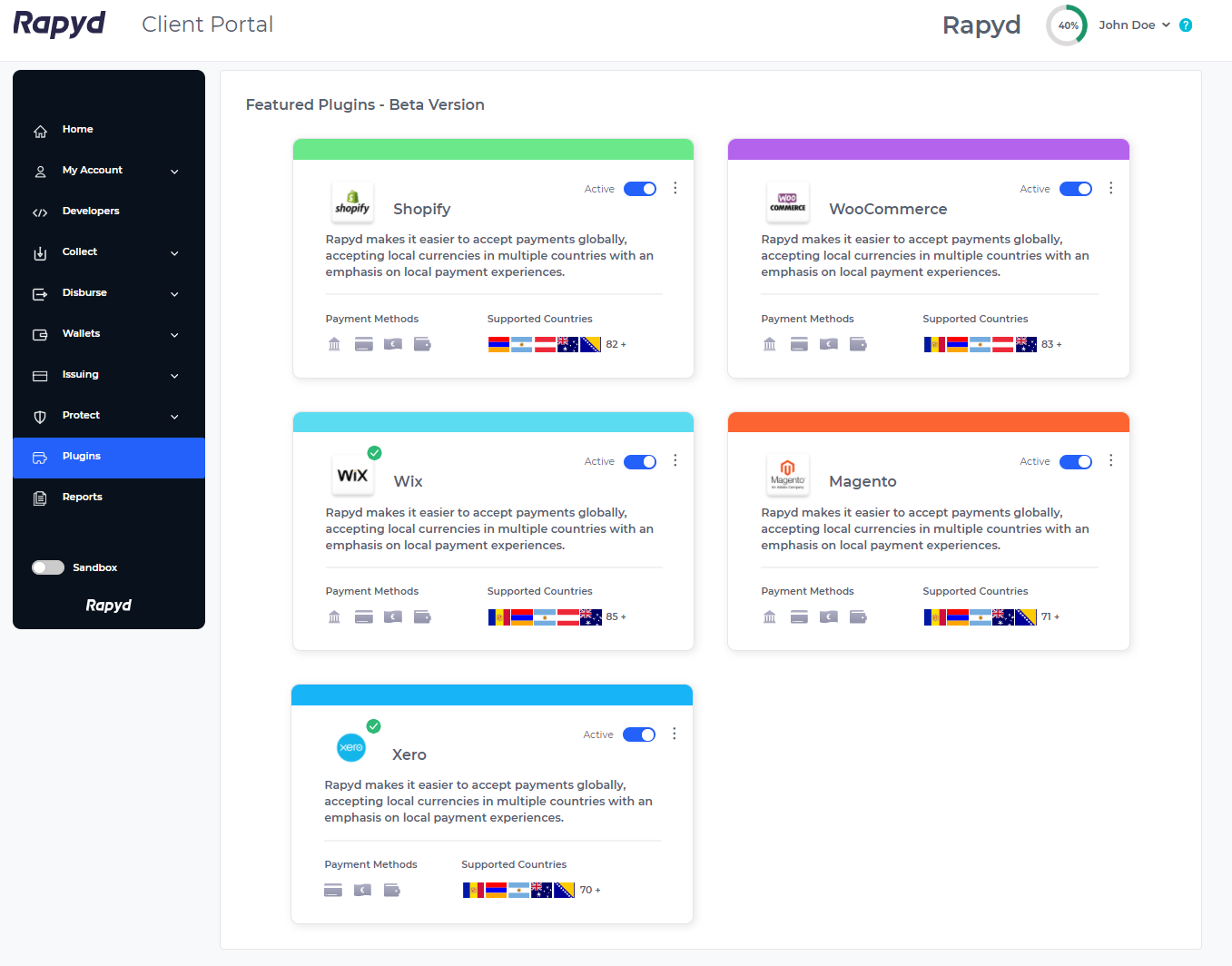The image size is (1232, 966).
Task: Click the Magento plugin title
Action: (862, 481)
